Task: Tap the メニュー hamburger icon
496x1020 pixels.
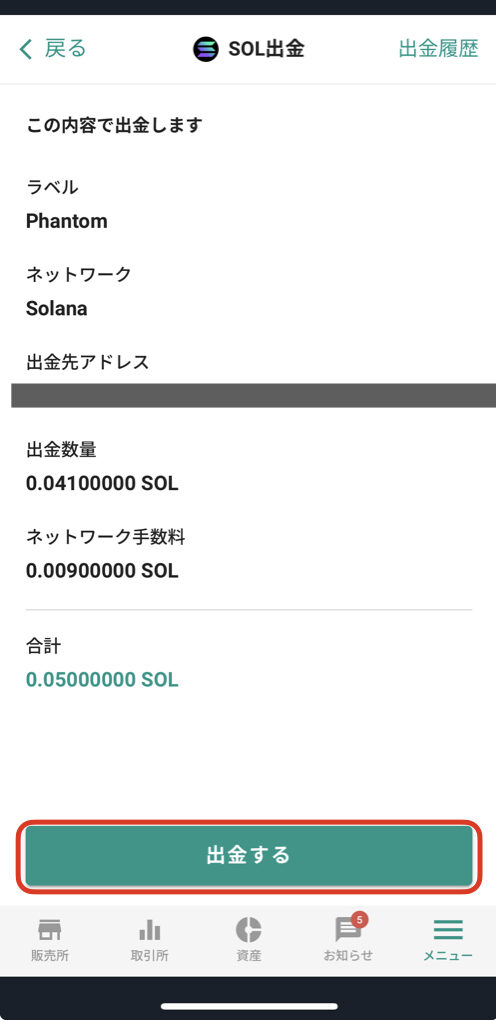Action: (x=448, y=930)
